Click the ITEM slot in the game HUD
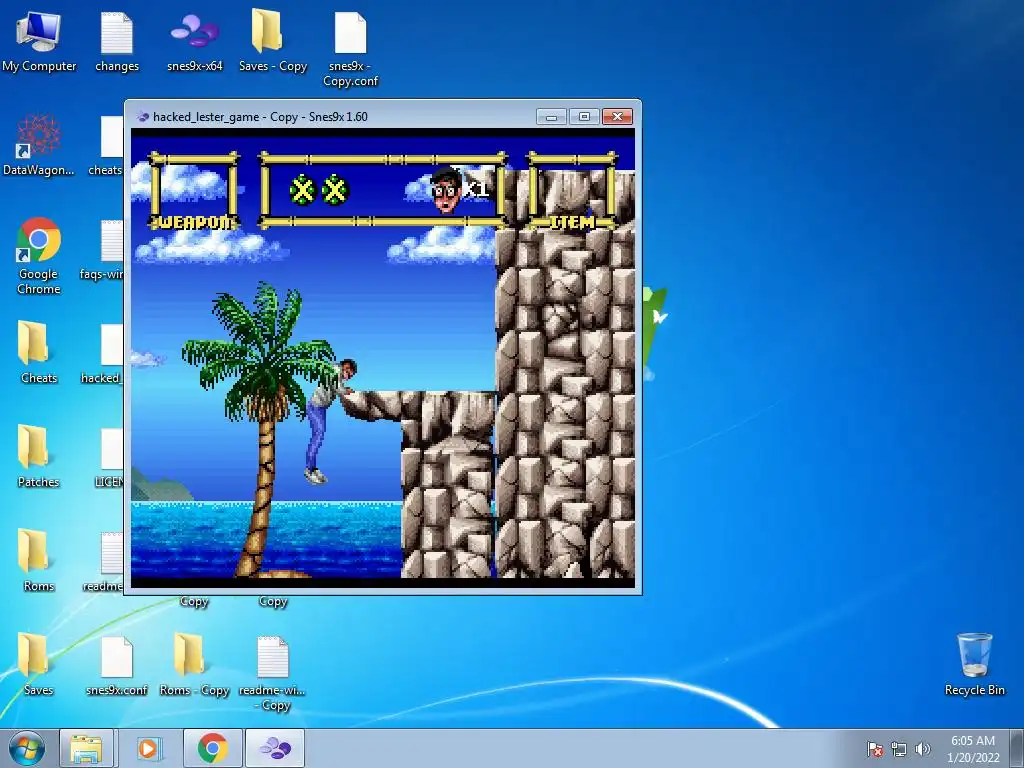 pyautogui.click(x=572, y=191)
